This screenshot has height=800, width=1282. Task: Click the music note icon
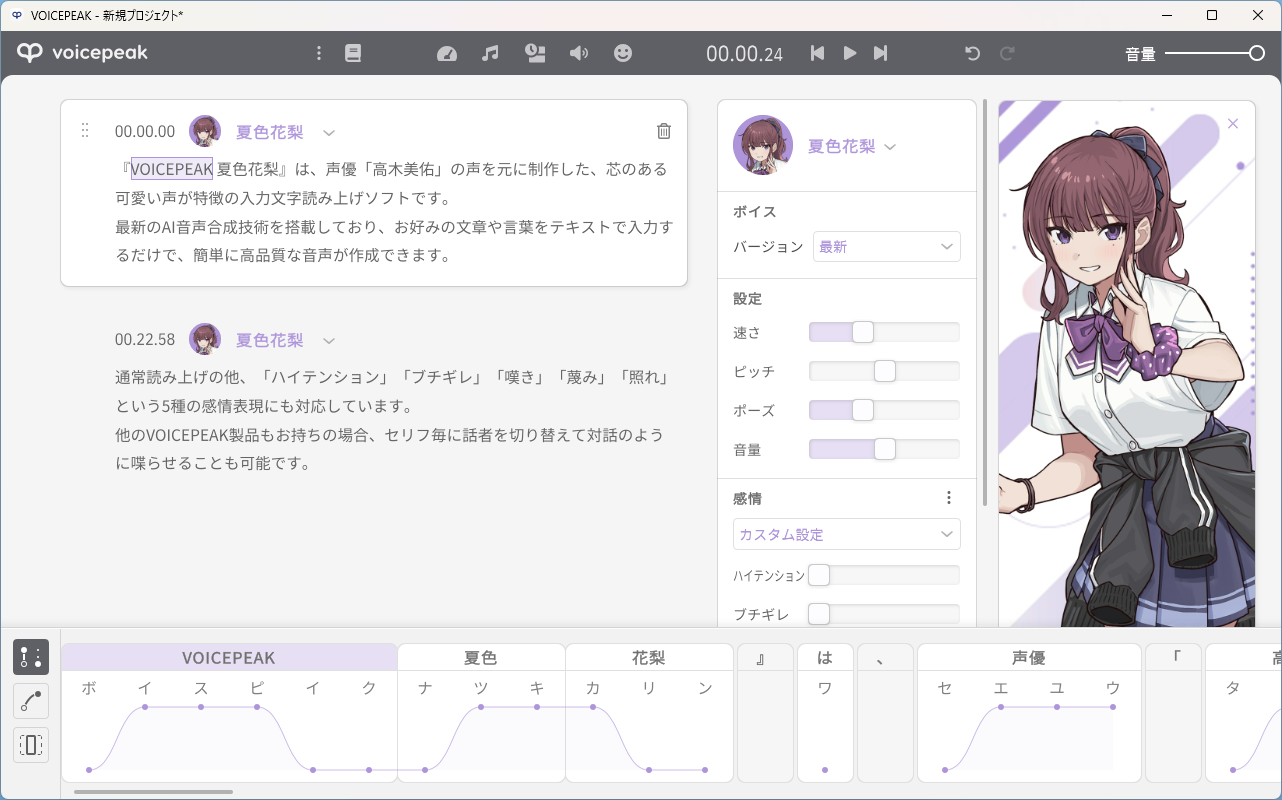[x=490, y=53]
